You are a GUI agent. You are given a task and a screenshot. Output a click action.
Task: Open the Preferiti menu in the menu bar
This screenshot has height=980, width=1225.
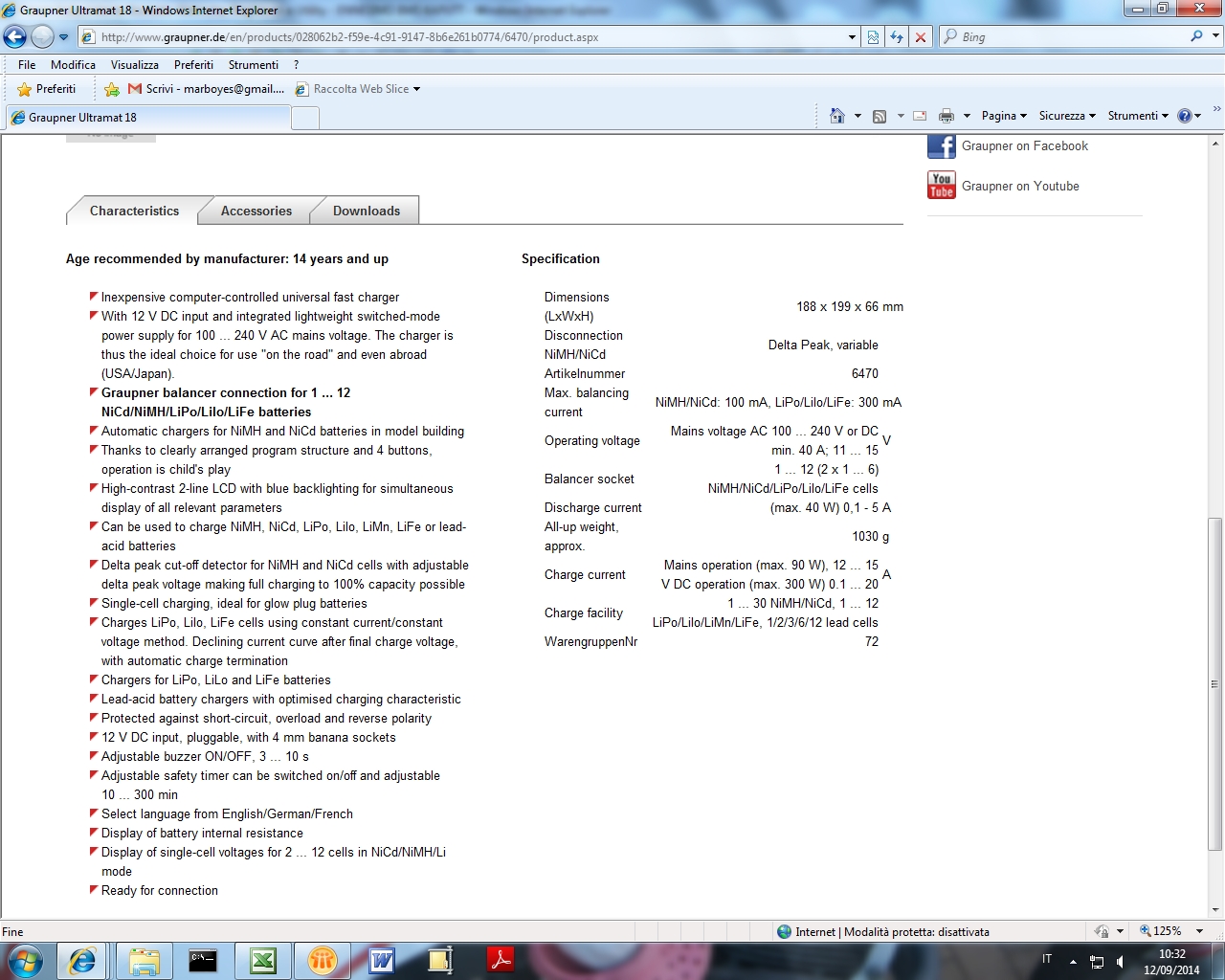click(x=193, y=65)
